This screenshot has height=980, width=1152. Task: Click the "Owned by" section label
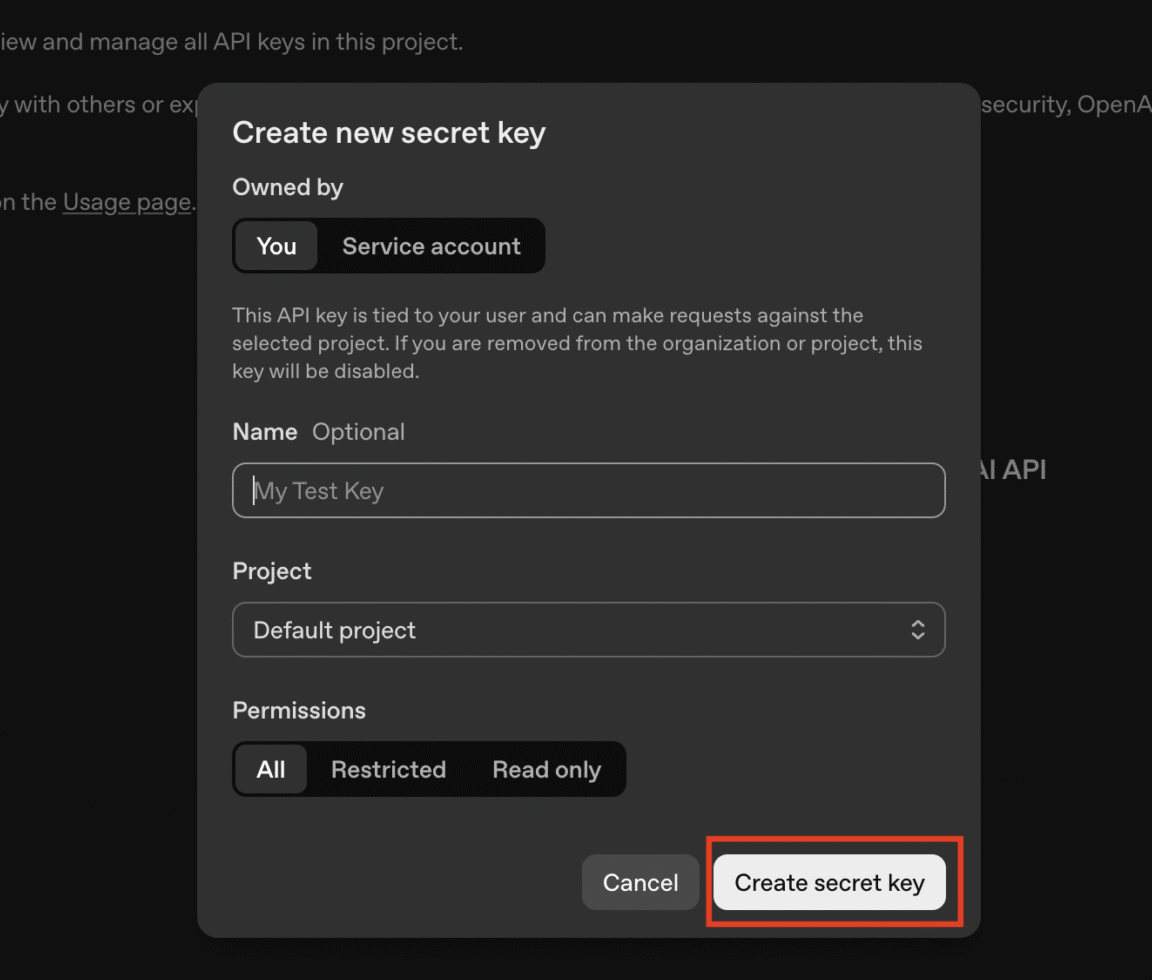[288, 187]
